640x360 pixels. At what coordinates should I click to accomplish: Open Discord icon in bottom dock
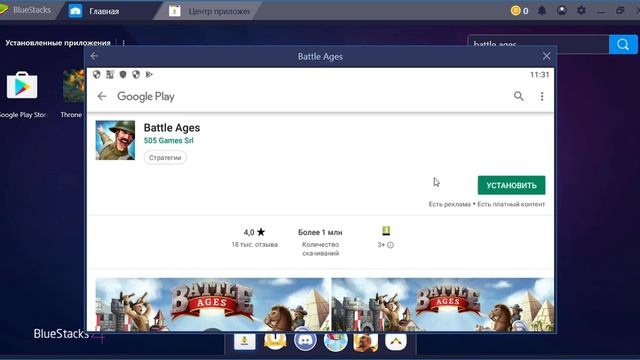coord(305,340)
